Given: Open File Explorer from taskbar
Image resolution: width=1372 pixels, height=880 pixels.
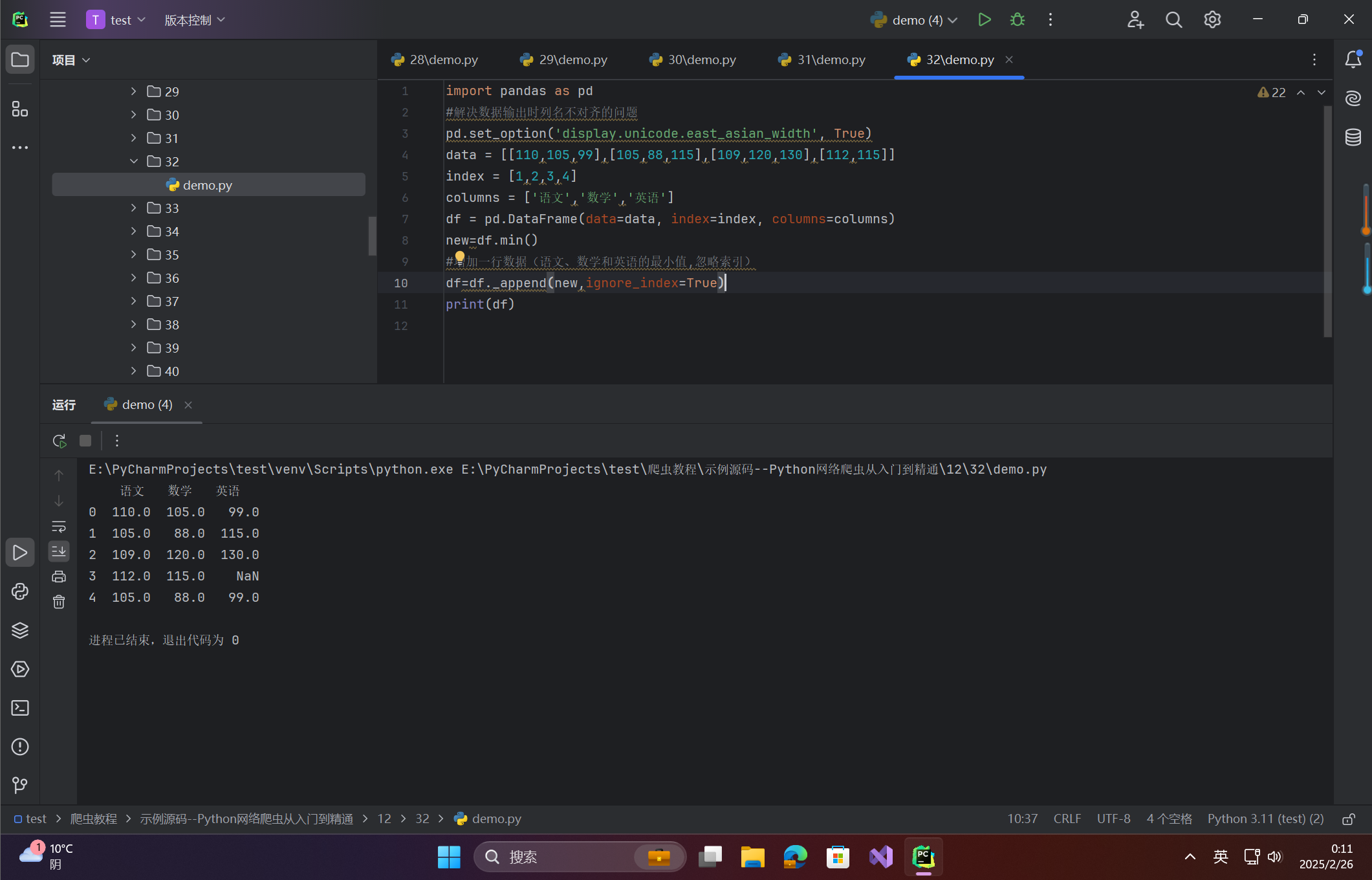Looking at the screenshot, I should pos(752,857).
